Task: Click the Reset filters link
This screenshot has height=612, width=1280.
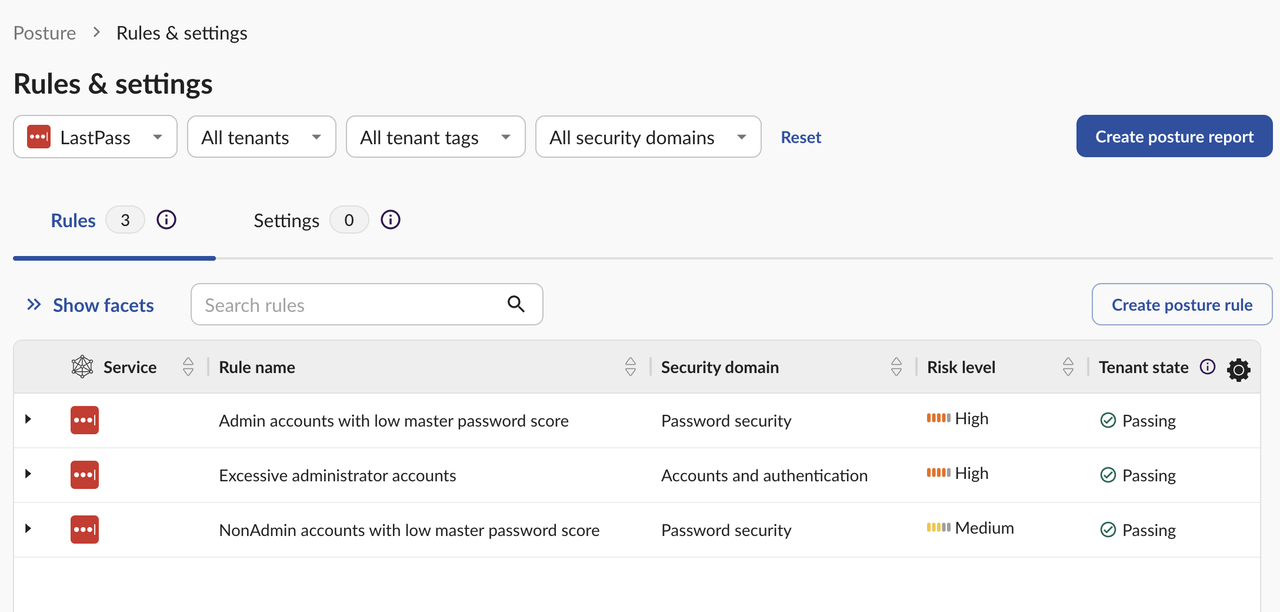Action: 801,138
